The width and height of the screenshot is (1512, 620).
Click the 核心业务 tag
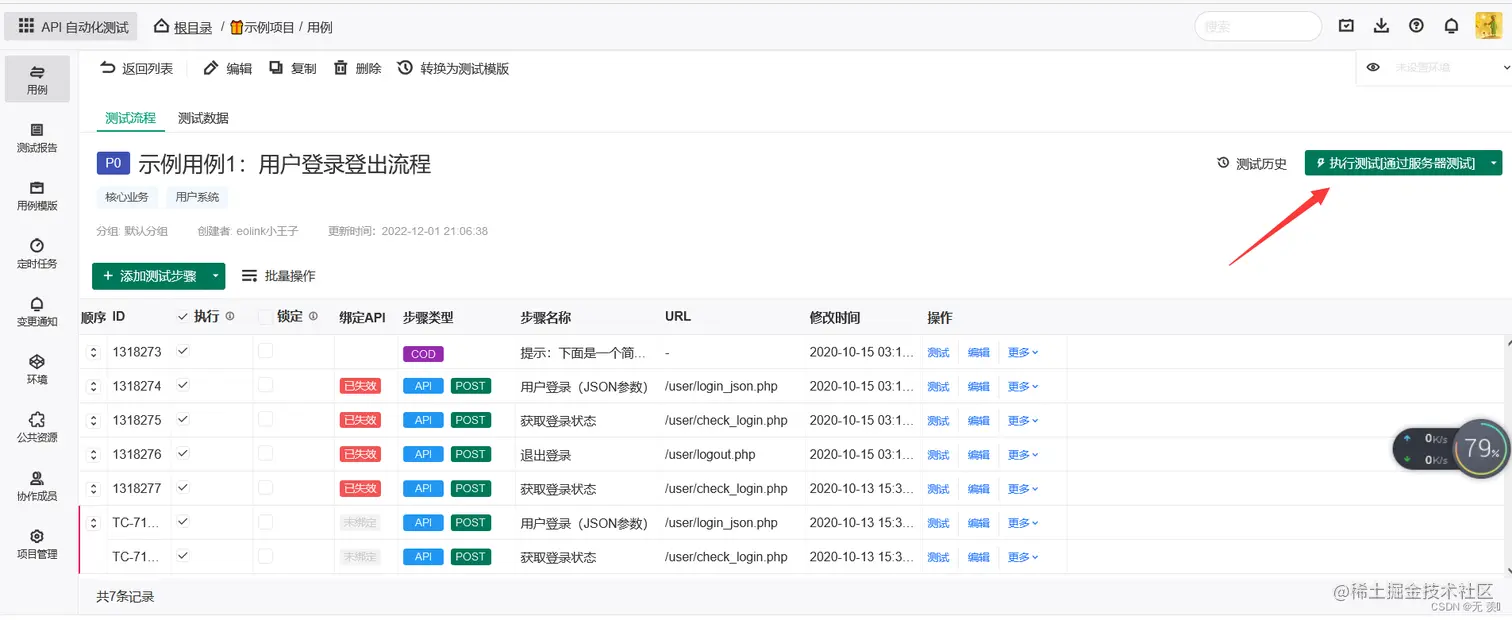[x=126, y=197]
